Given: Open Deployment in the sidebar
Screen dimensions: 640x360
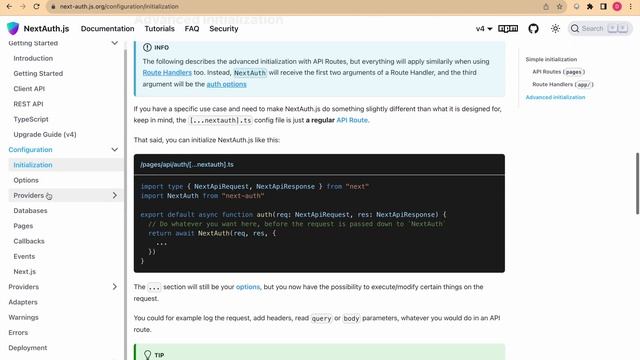Looking at the screenshot, I should [x=28, y=348].
